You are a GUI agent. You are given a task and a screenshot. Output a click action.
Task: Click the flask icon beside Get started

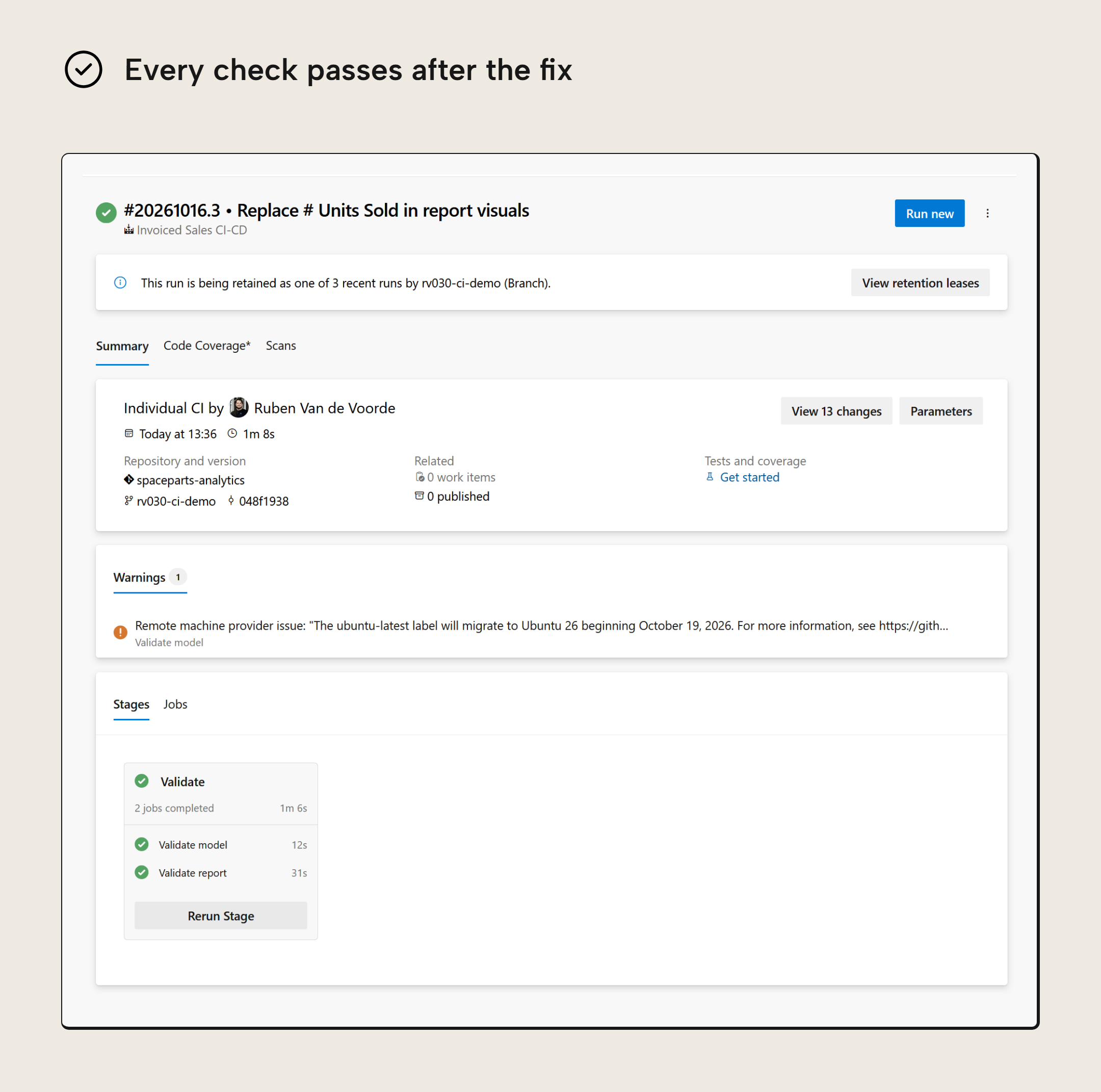pos(710,477)
